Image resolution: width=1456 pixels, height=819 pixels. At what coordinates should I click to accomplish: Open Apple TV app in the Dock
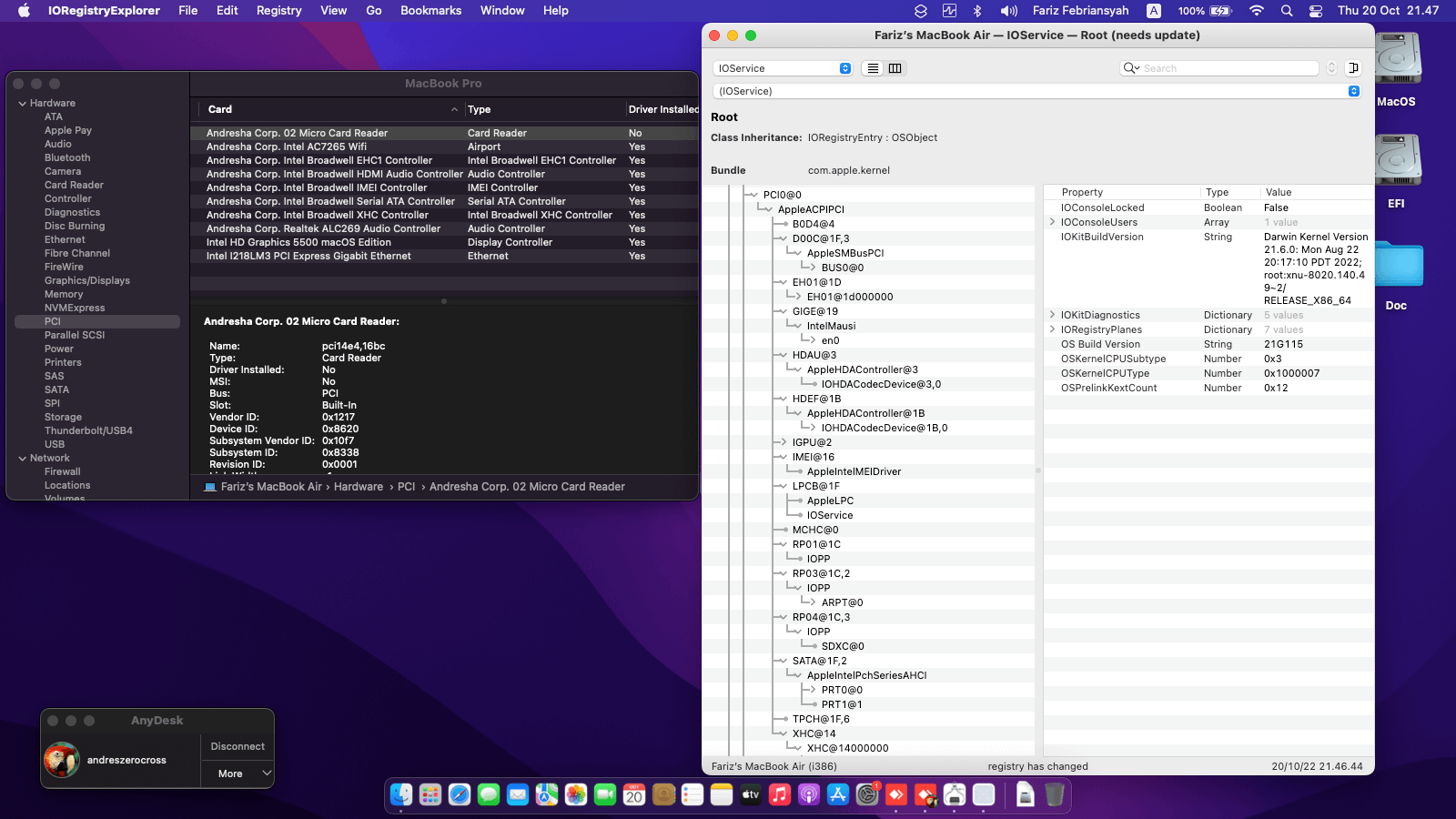(751, 795)
